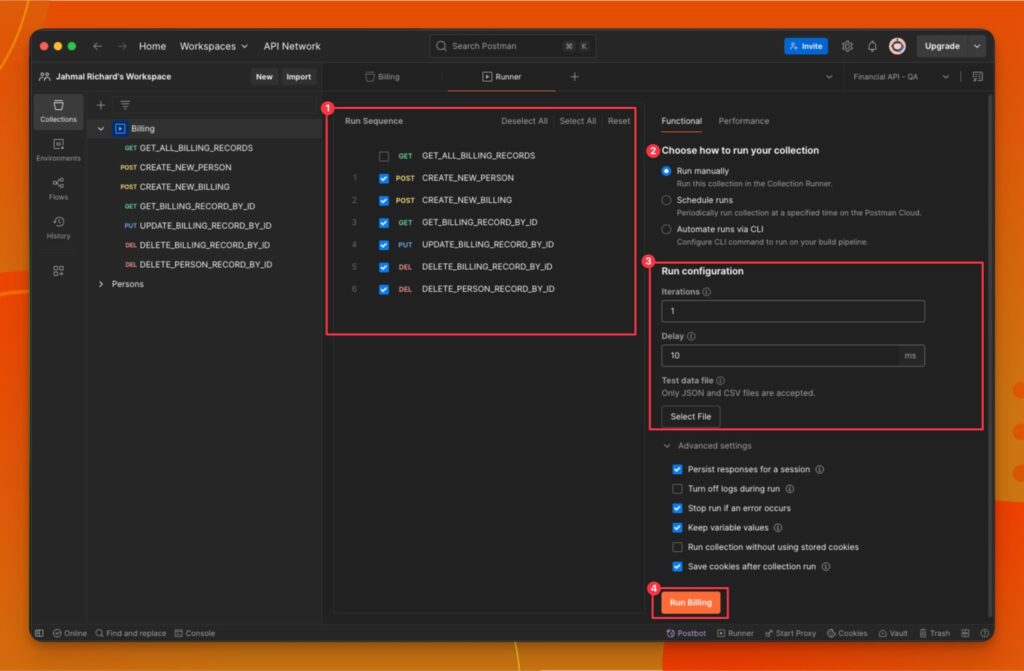This screenshot has width=1024, height=671.
Task: Switch to the Billing tab
Action: coord(383,77)
